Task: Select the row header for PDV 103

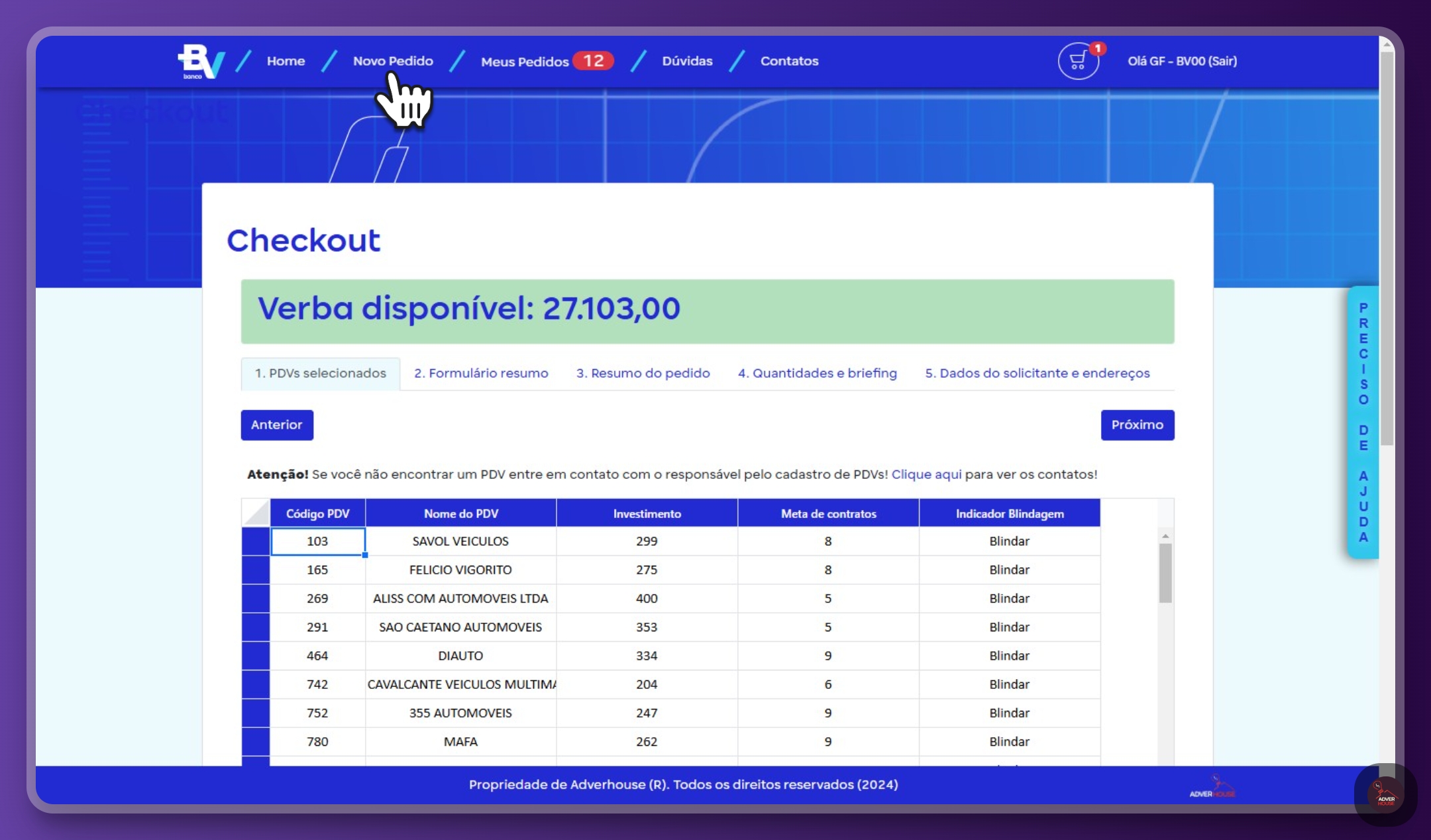Action: 256,541
